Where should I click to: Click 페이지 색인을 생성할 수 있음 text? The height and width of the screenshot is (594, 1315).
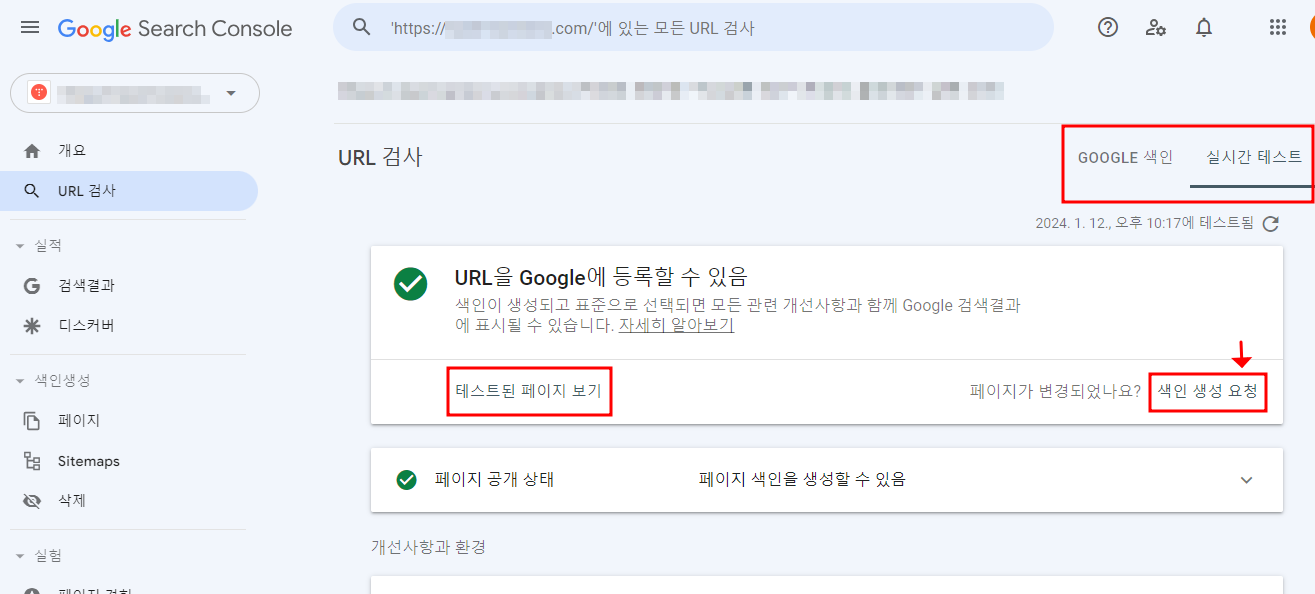[802, 480]
